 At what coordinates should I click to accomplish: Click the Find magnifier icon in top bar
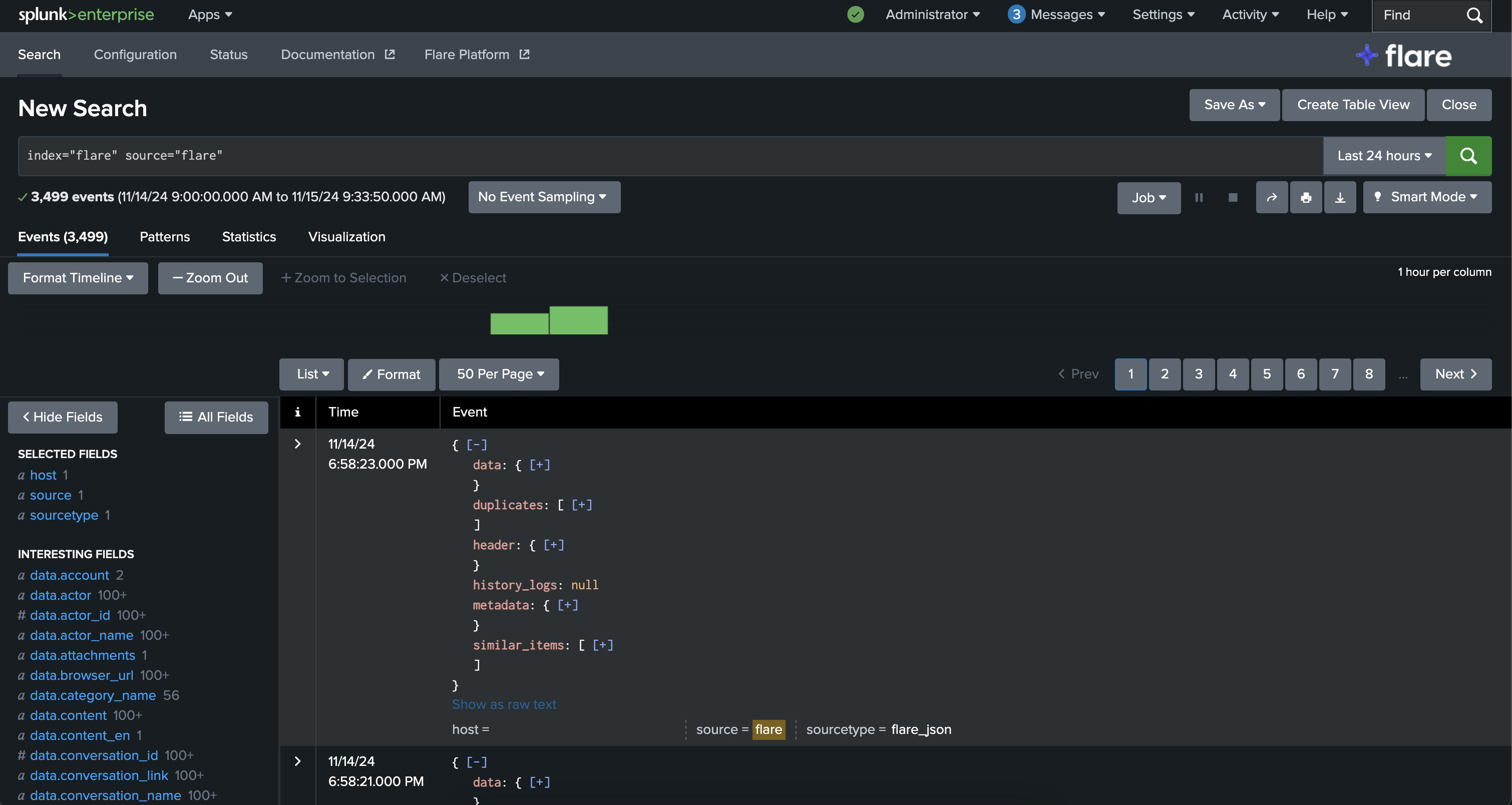[1474, 15]
